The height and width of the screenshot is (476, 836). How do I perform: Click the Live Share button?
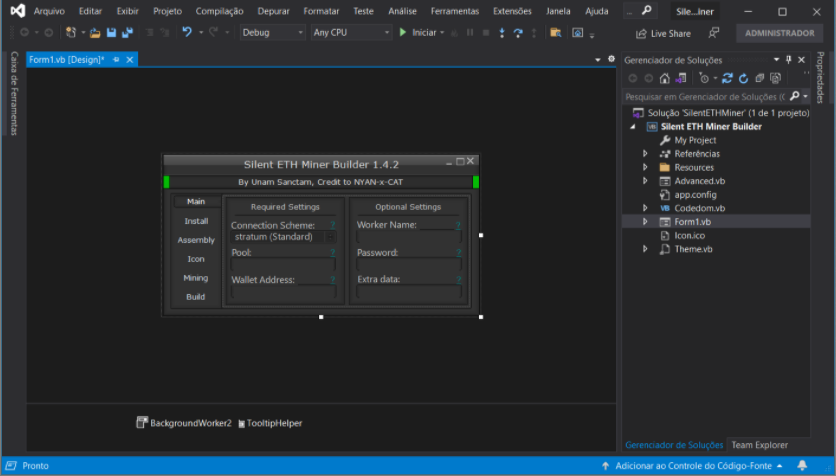663,34
